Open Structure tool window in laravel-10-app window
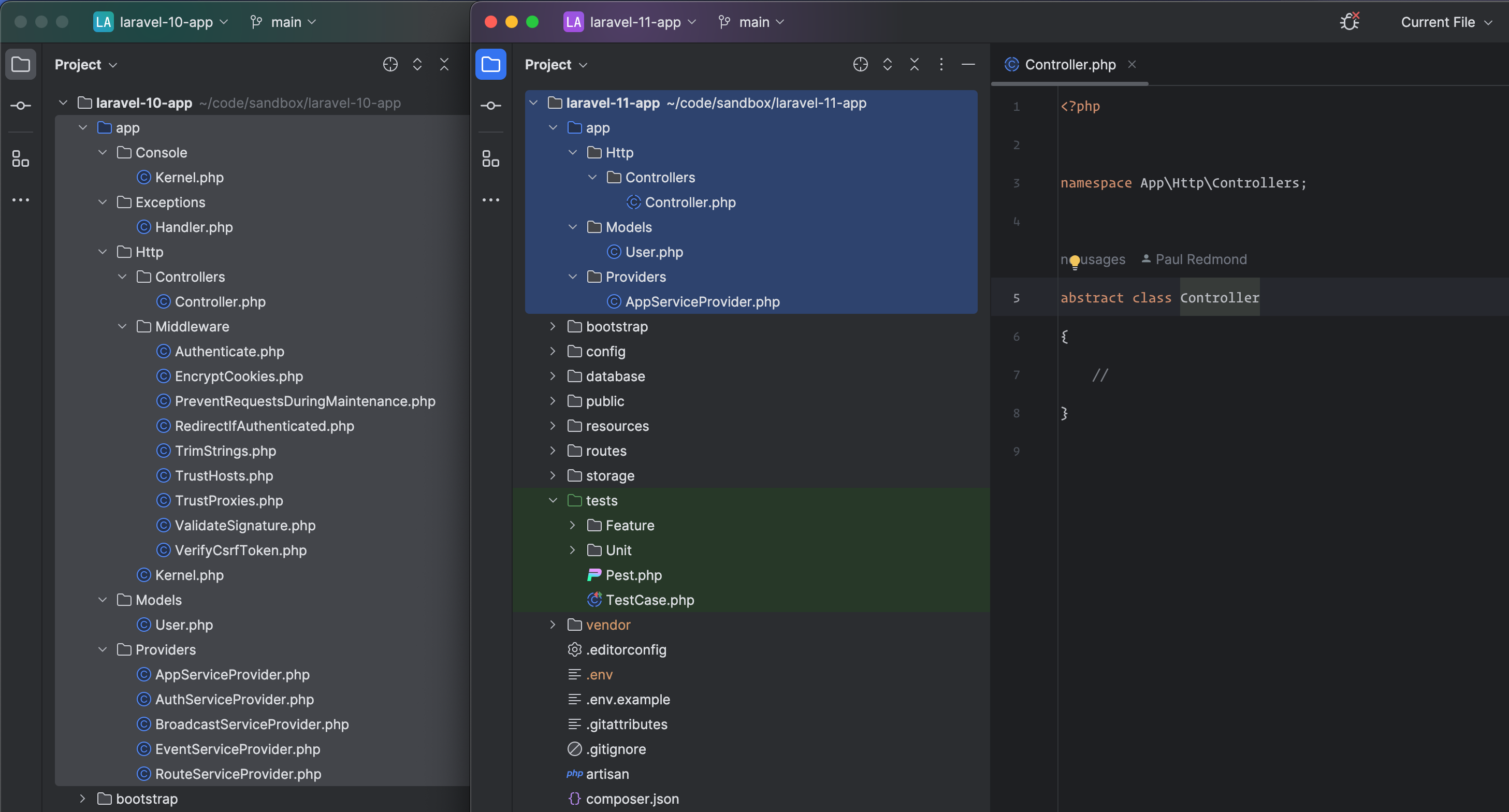Screen dimensions: 1509x812 click(x=21, y=159)
